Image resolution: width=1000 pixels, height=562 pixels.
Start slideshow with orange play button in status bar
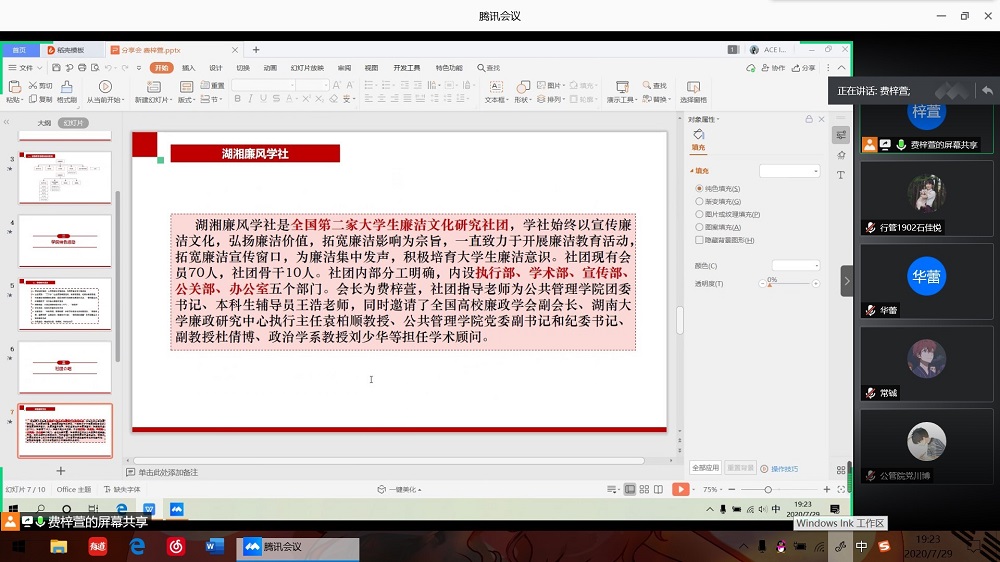pos(680,489)
